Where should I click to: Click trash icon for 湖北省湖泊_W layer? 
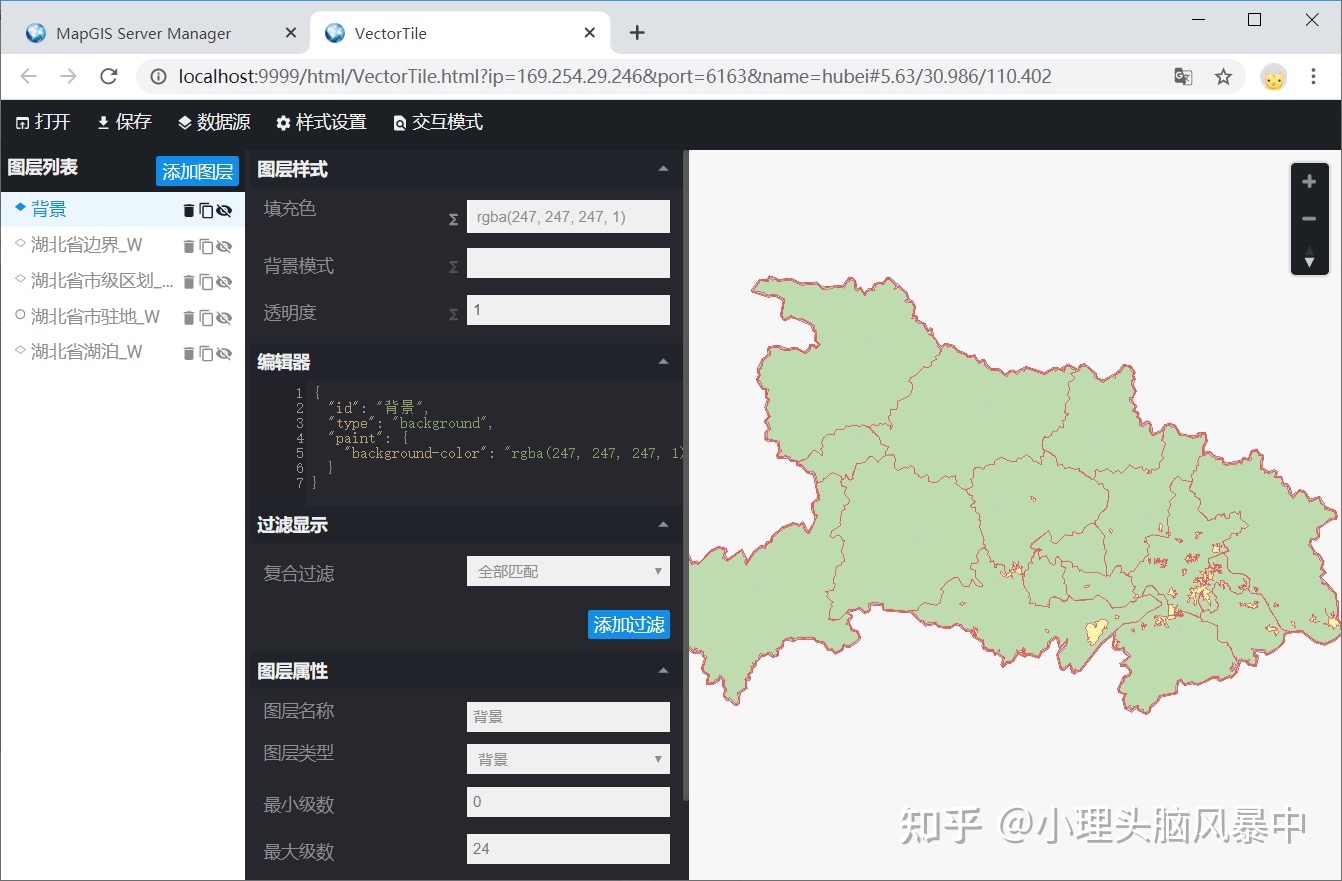pos(189,353)
